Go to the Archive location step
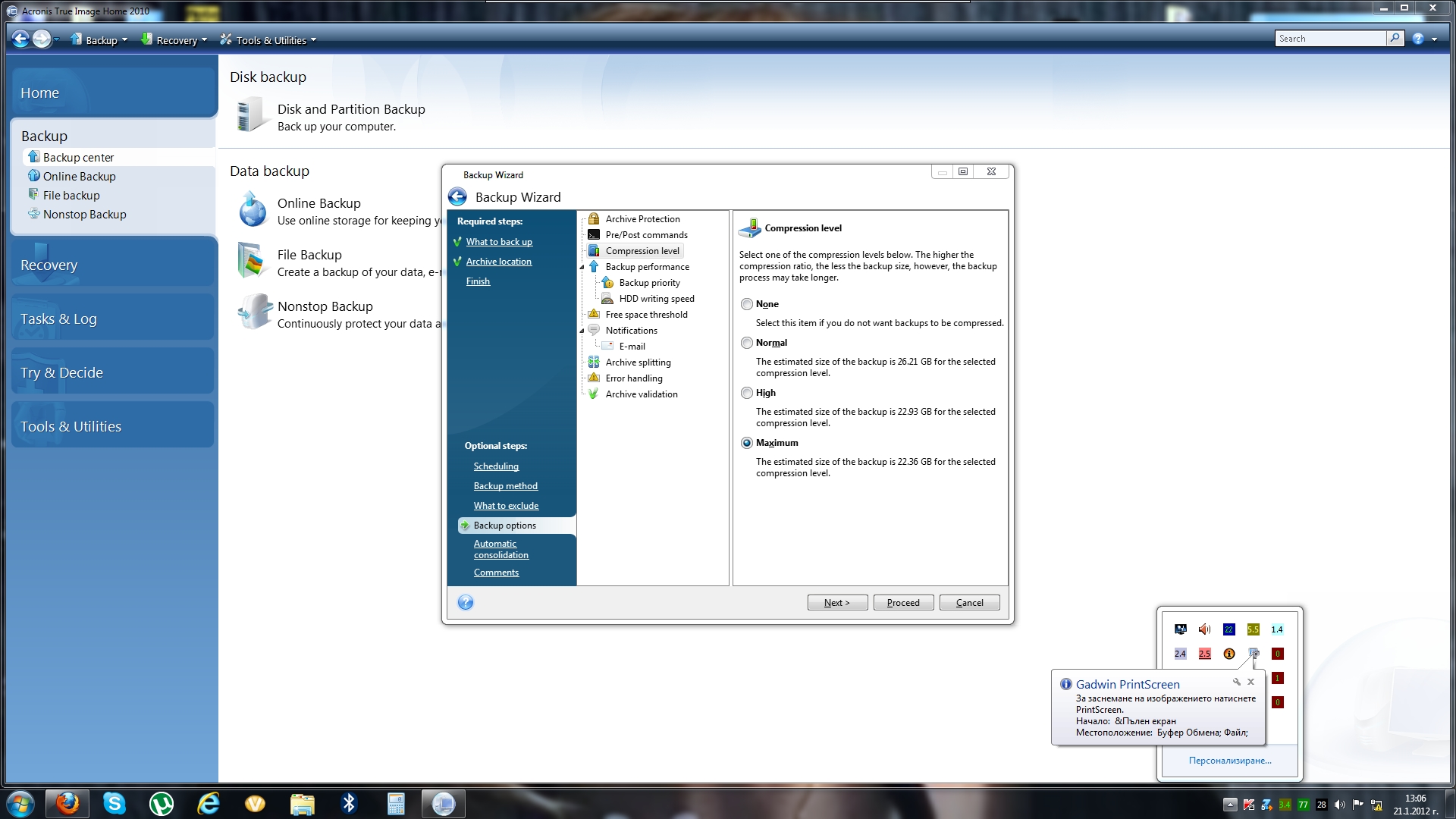Image resolution: width=1456 pixels, height=819 pixels. (499, 262)
